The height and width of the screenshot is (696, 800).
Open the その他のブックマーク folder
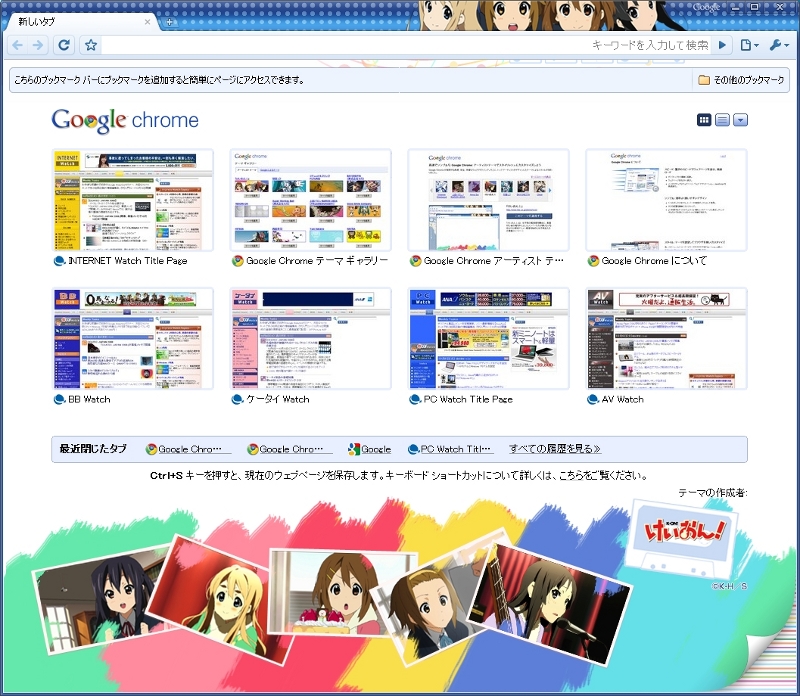click(x=741, y=80)
